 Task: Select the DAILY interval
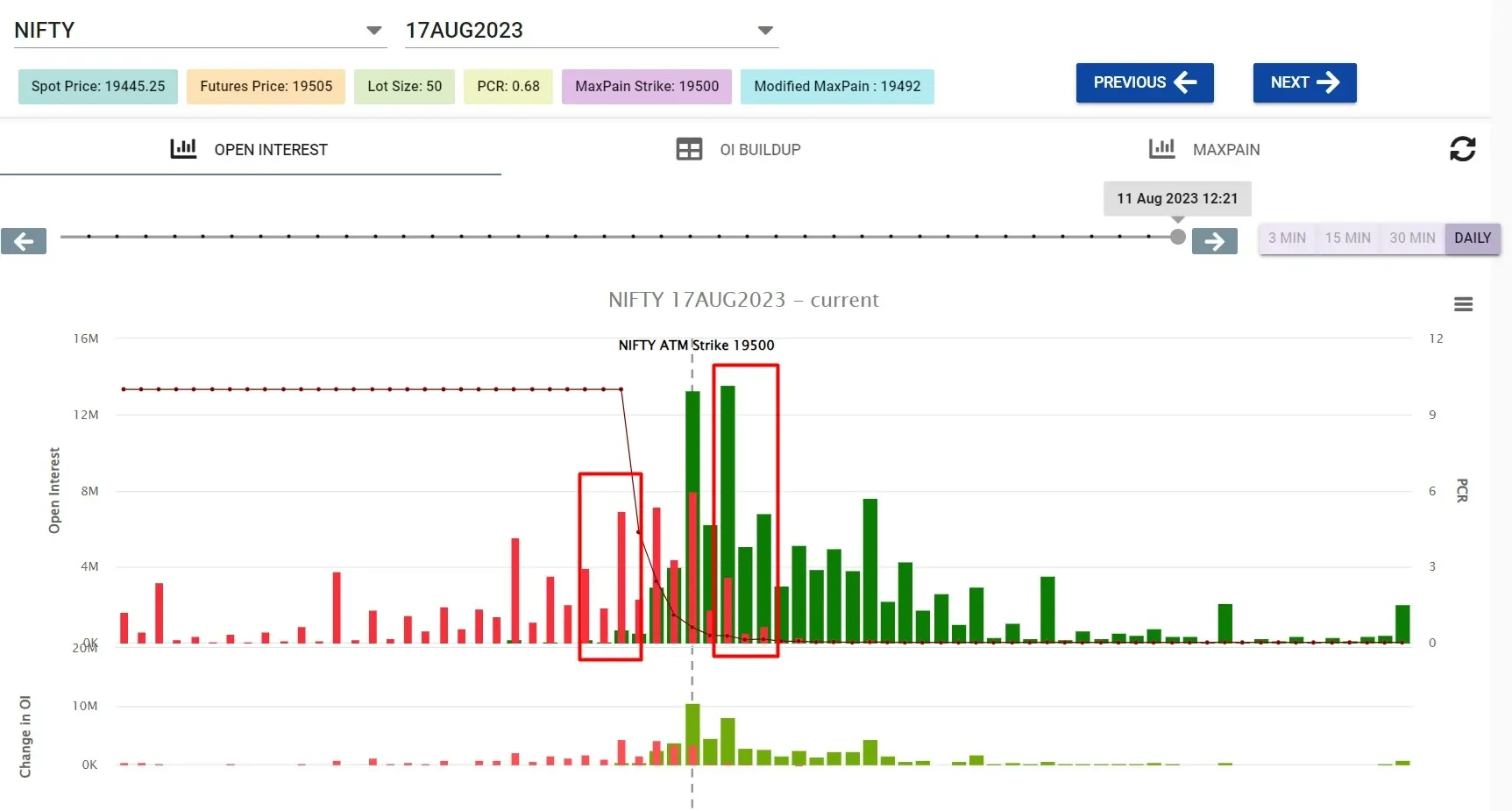pos(1473,238)
